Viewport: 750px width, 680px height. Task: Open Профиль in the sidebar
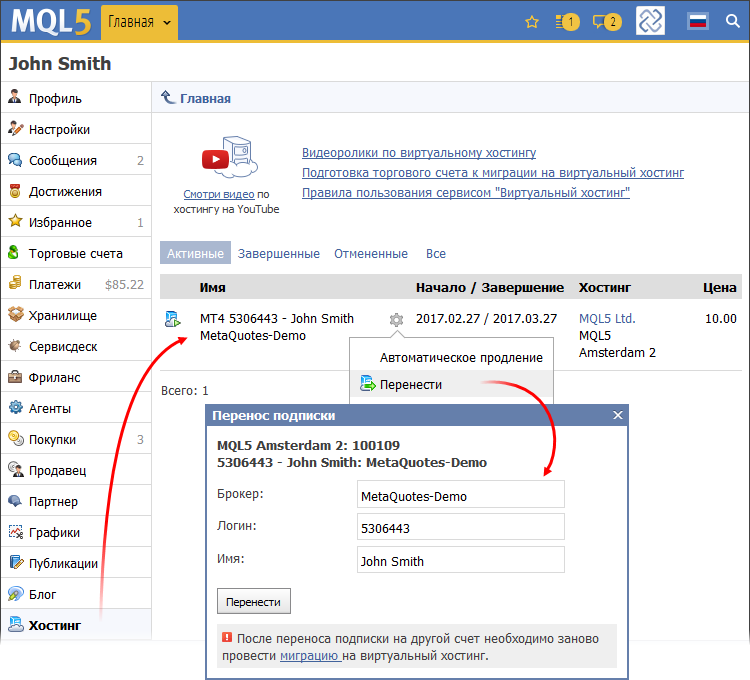(x=76, y=98)
